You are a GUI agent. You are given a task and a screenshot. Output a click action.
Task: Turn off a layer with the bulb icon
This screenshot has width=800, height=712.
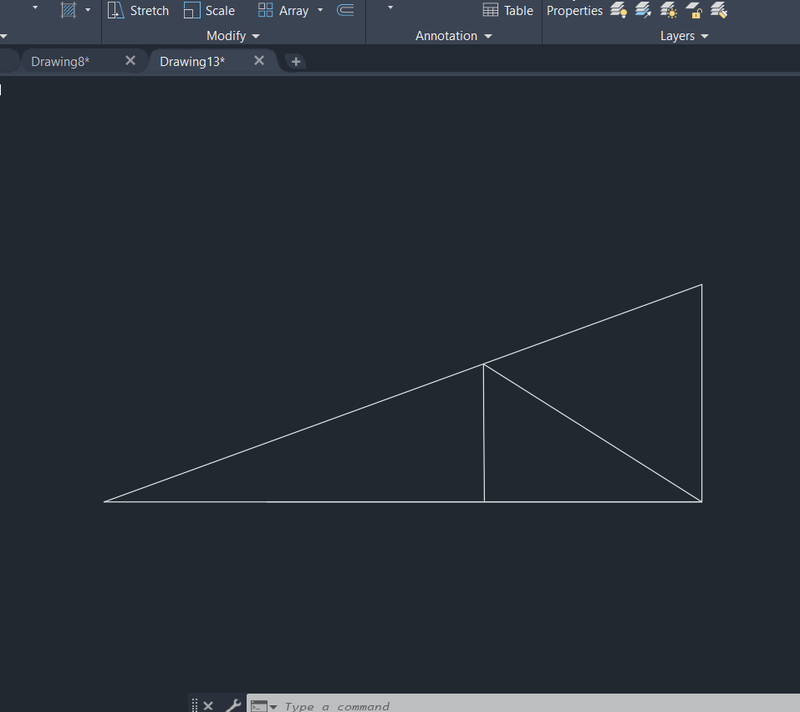pos(618,11)
